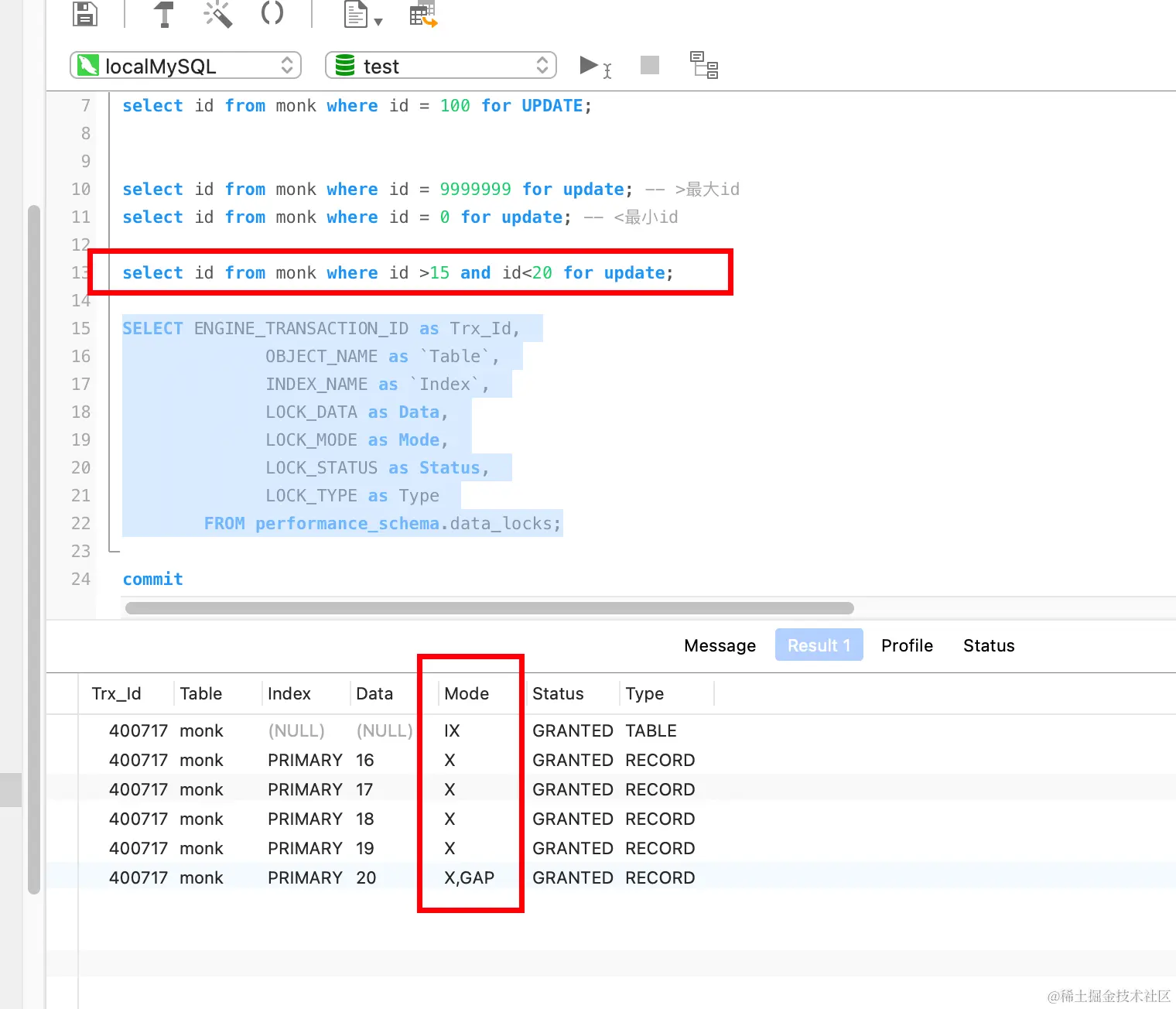Click the Save query floppy disk icon

[85, 13]
